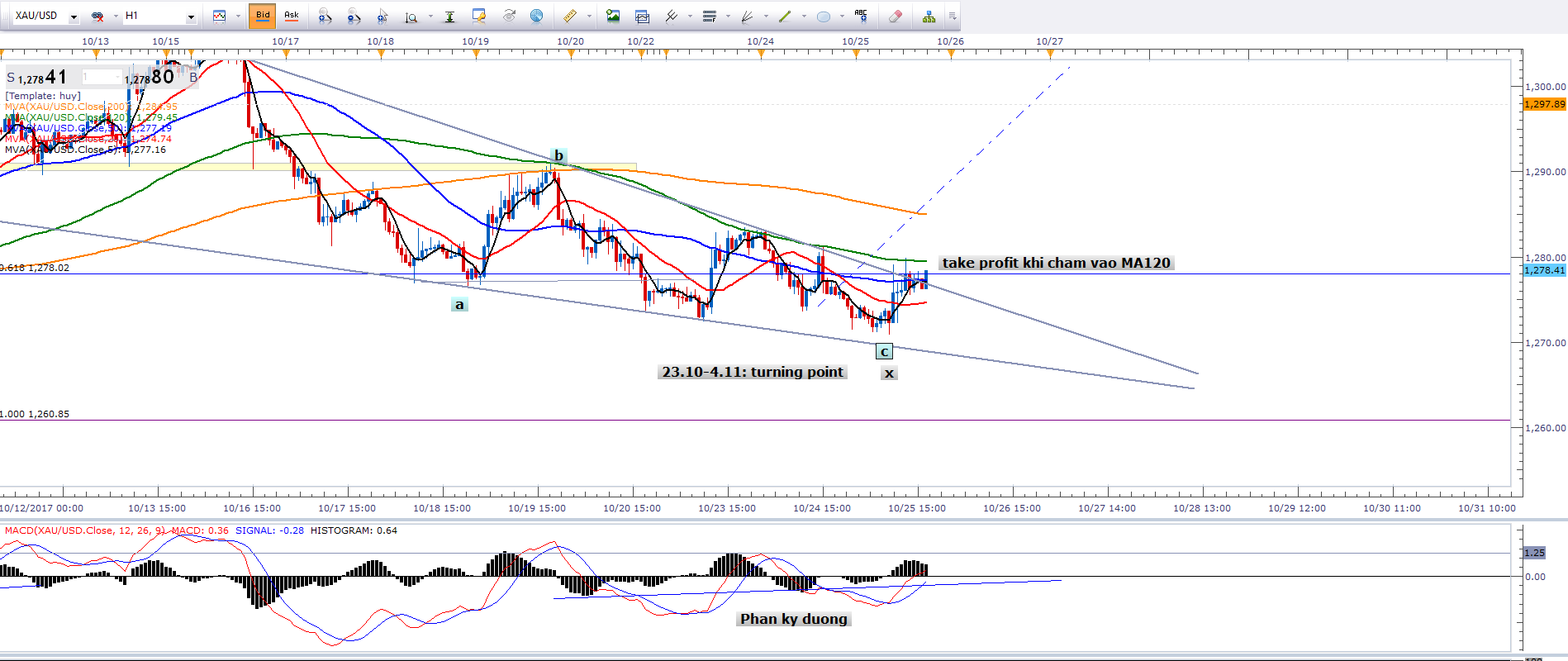The height and width of the screenshot is (661, 1568).
Task: Toggle the vertical autoscale green arrow button
Action: [449, 16]
